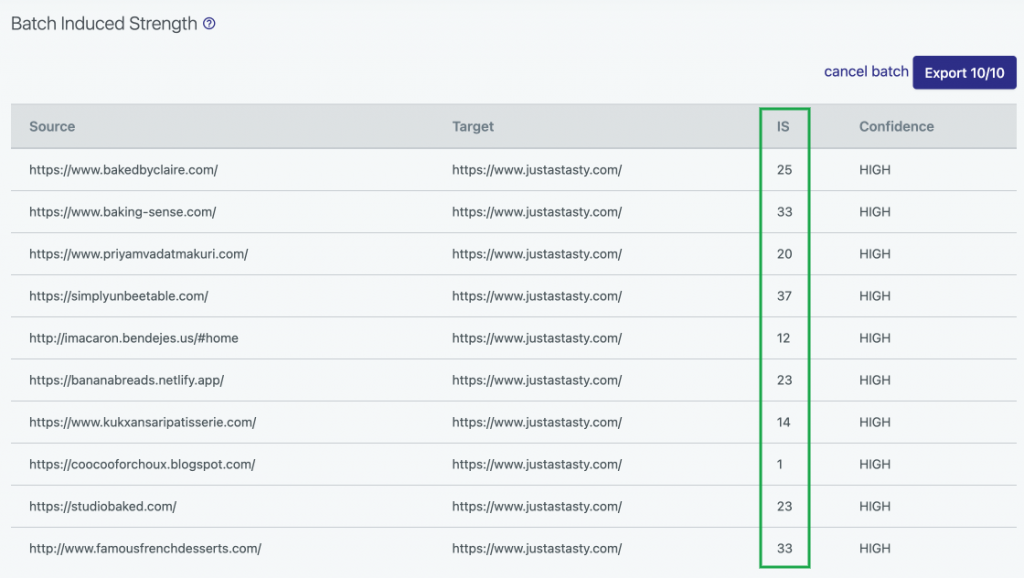Click the target URL in coocooforchoux row
This screenshot has height=578, width=1024.
coord(537,464)
